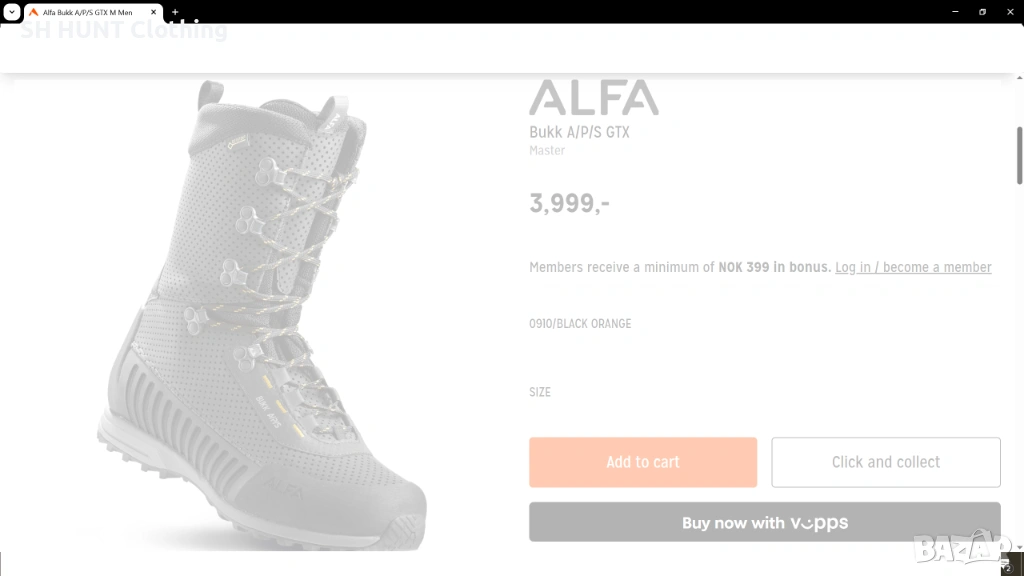1024x576 pixels.
Task: Minimize the browser window
Action: (x=955, y=12)
